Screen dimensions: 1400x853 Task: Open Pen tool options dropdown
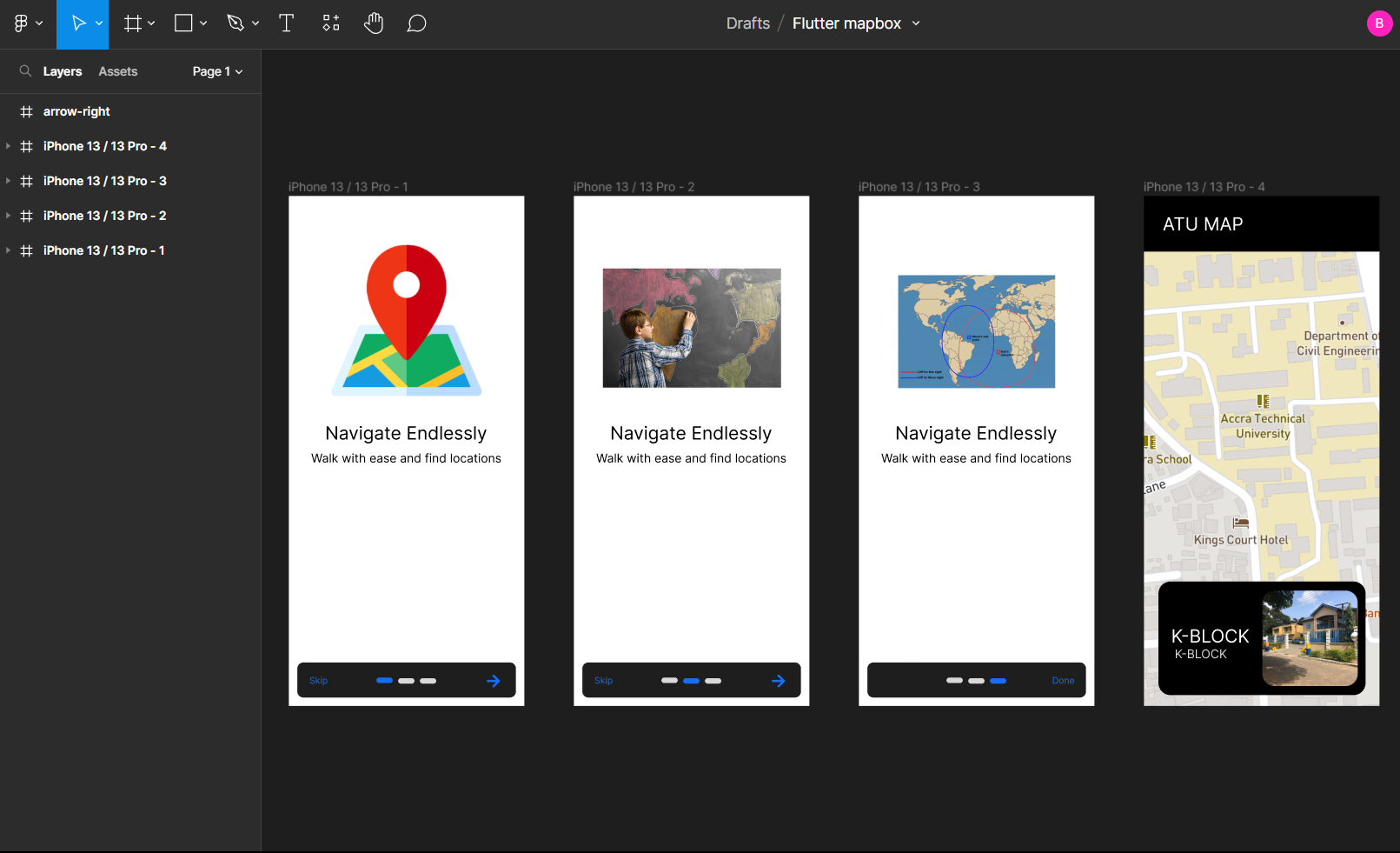[255, 23]
